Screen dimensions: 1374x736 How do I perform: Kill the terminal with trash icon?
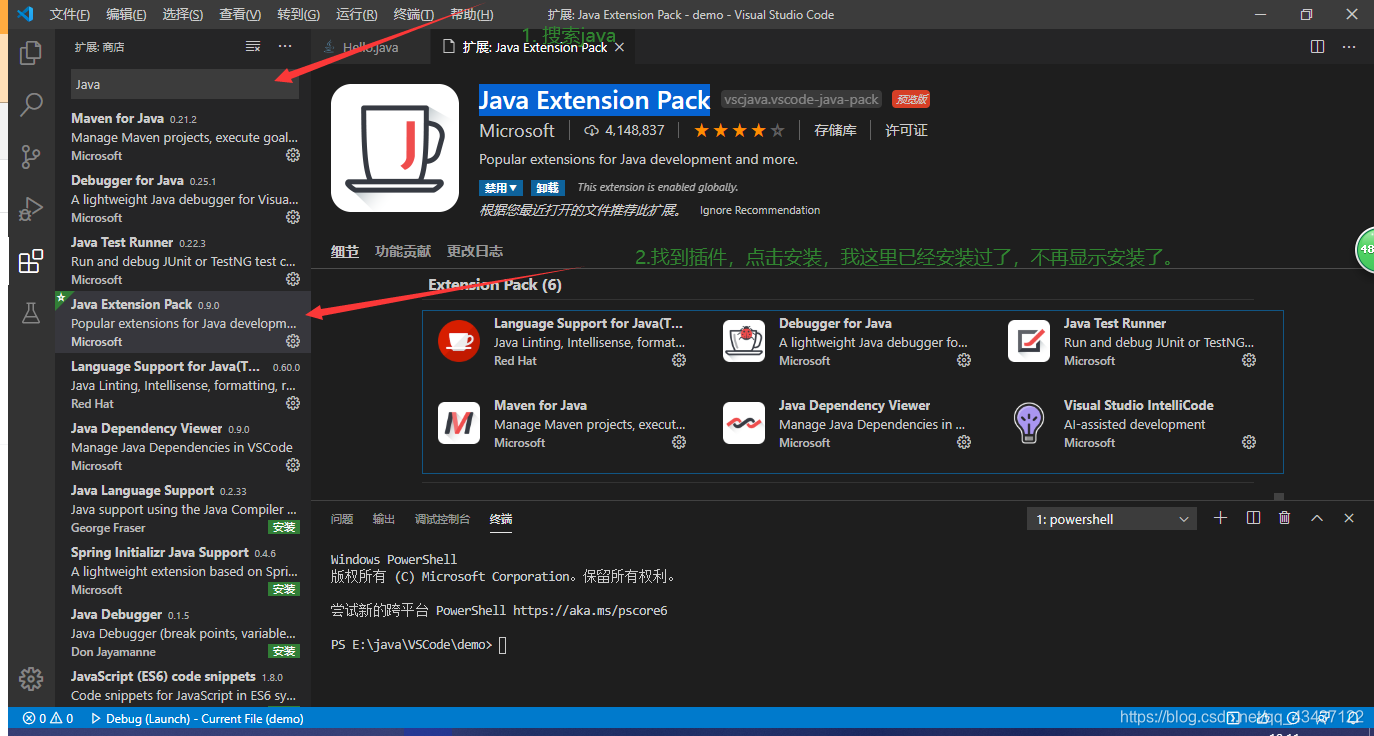pyautogui.click(x=1285, y=518)
